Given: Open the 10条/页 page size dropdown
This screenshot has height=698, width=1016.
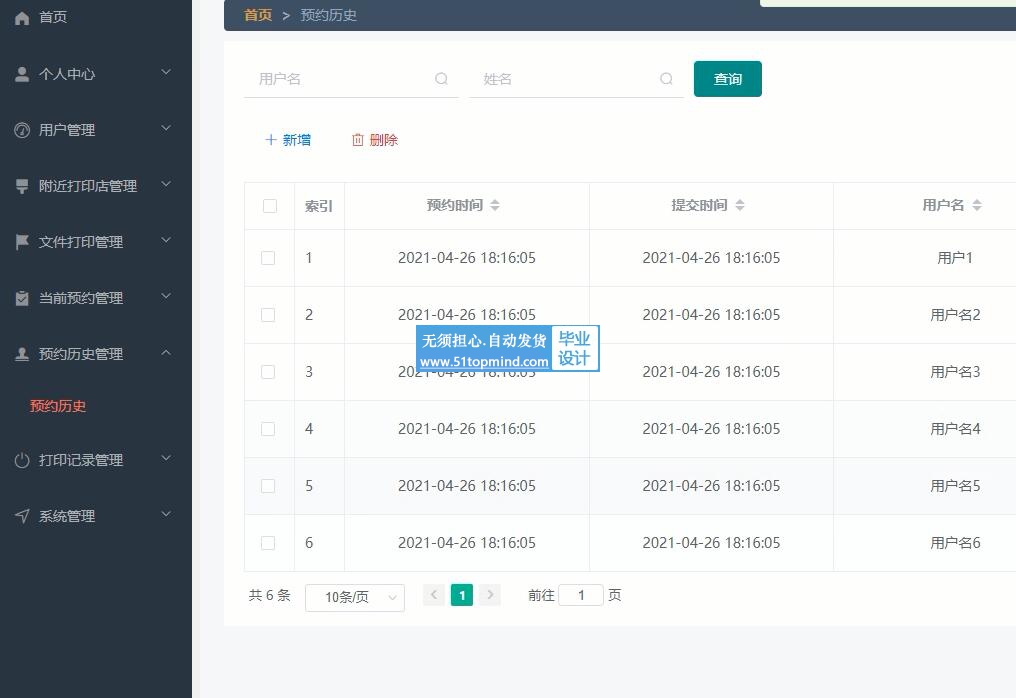Looking at the screenshot, I should 354,597.
